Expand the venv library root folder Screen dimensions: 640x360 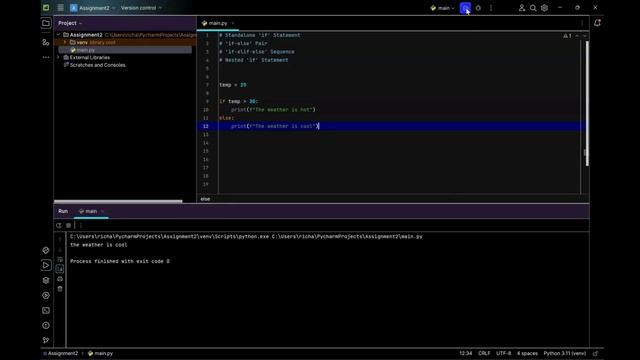coord(65,42)
